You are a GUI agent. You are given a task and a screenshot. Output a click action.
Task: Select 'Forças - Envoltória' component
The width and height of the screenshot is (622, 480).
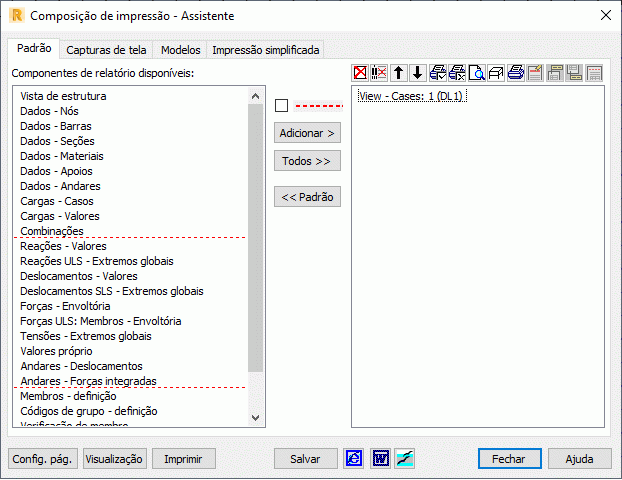click(x=65, y=306)
